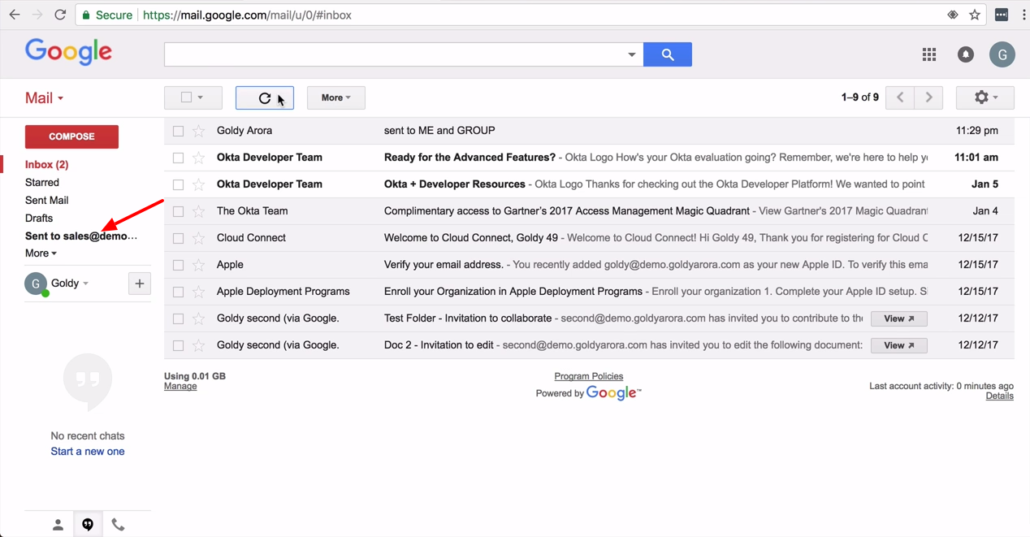Screen dimensions: 1030x537
Task: Reload the page with browser refresh icon
Action: tap(60, 14)
